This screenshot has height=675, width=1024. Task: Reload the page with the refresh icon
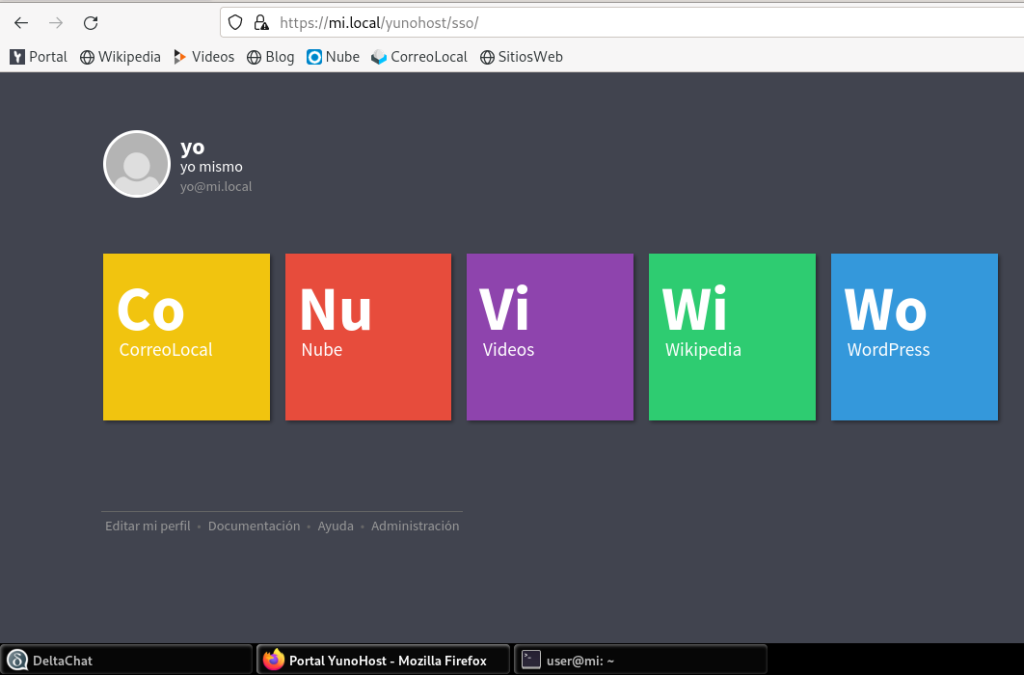click(91, 23)
